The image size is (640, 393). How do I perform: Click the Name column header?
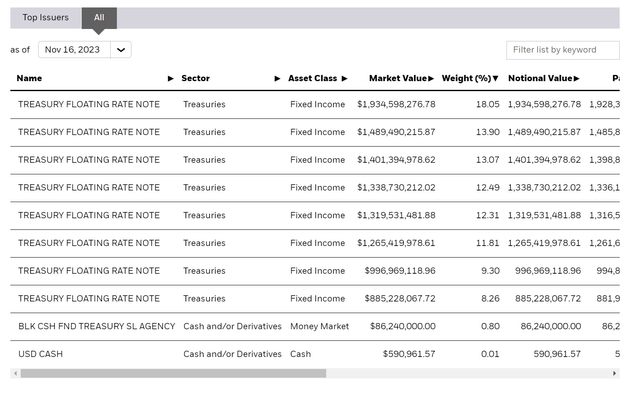(29, 78)
